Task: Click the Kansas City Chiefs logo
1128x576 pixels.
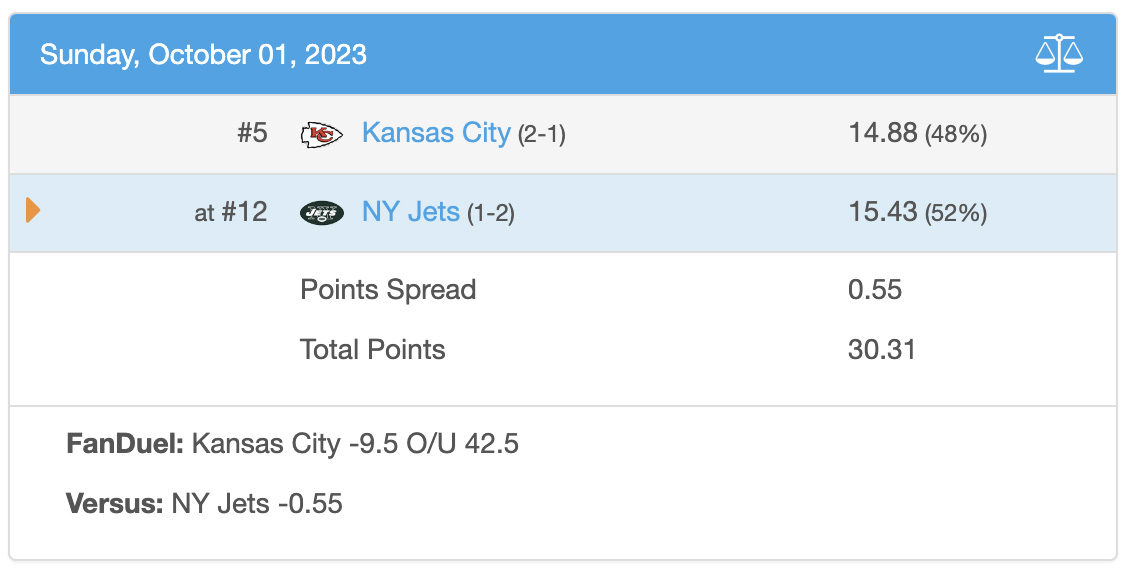Action: point(321,134)
